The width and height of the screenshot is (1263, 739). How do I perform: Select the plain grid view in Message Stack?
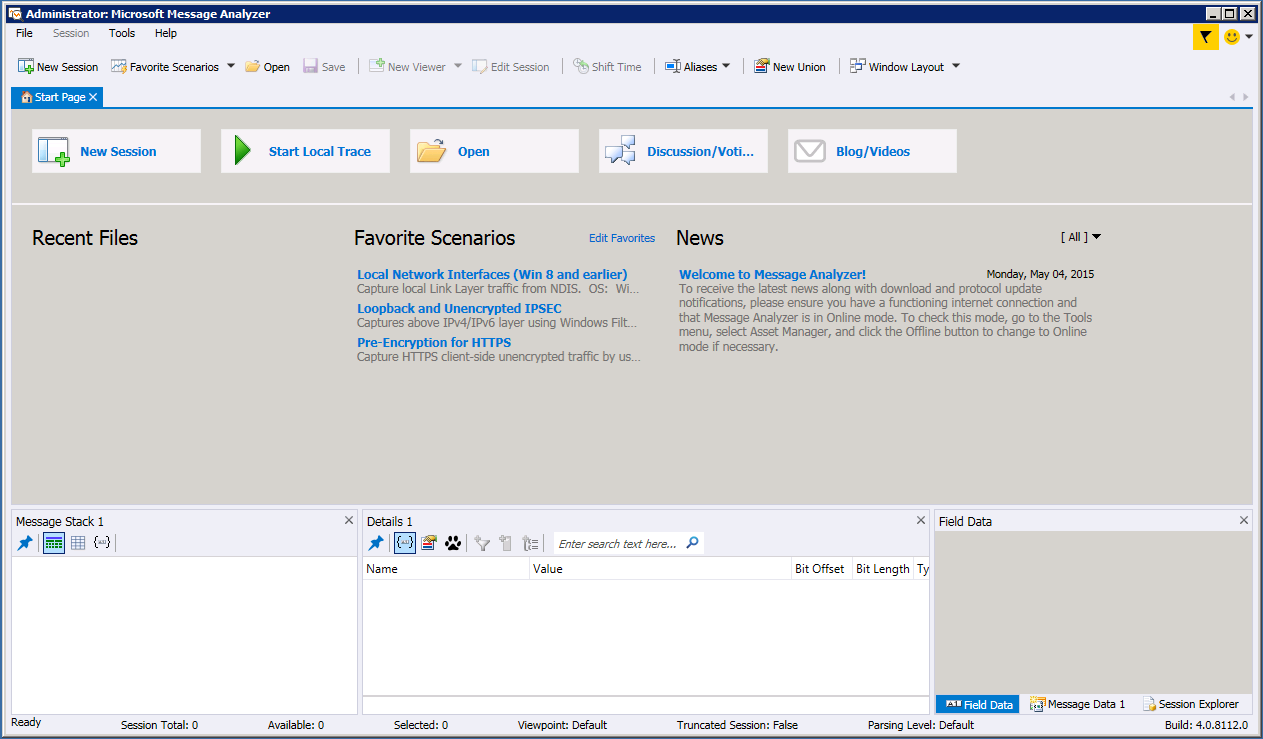pos(78,543)
